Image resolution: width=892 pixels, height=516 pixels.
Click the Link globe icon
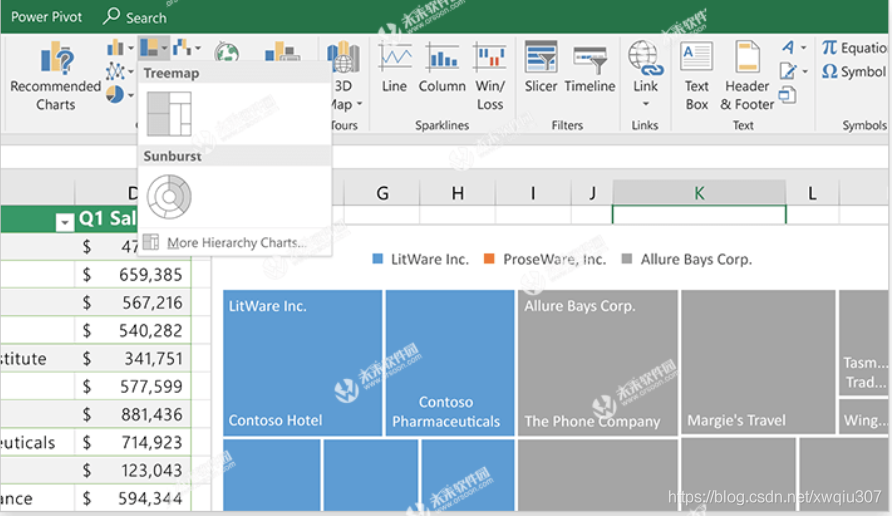[645, 58]
